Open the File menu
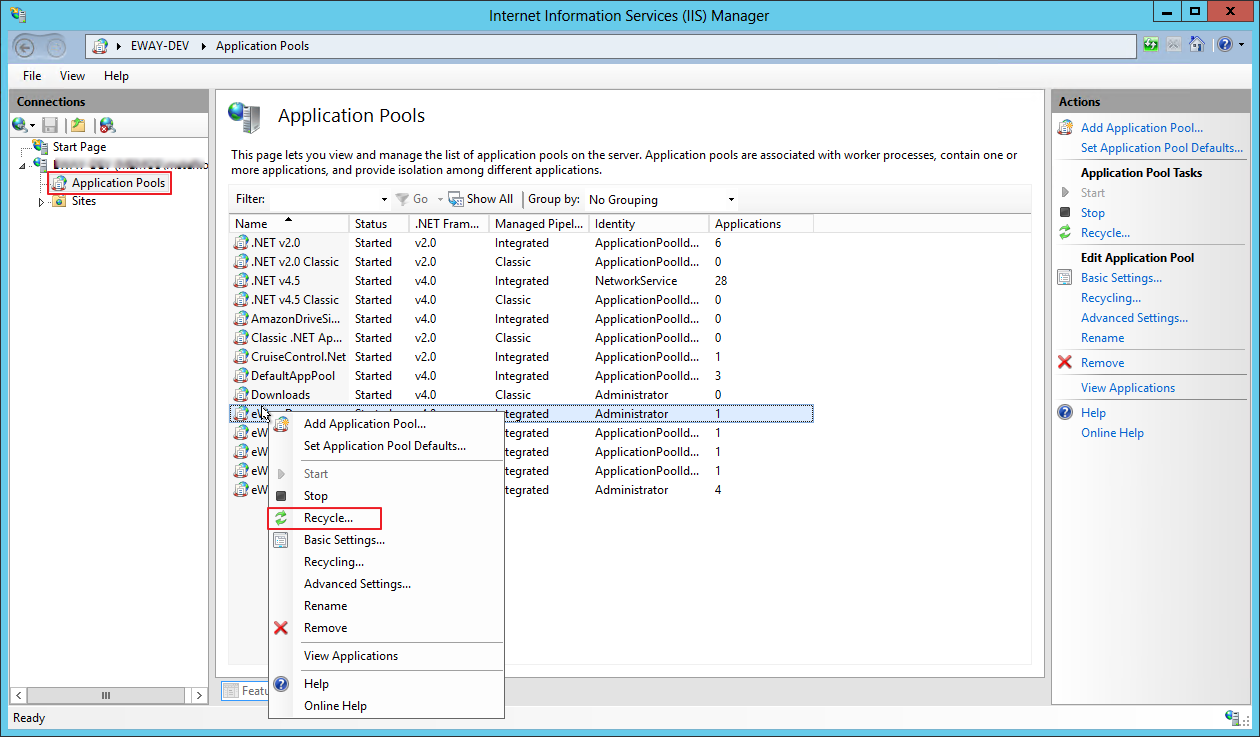Screen dimensions: 1260x737 click(32, 76)
